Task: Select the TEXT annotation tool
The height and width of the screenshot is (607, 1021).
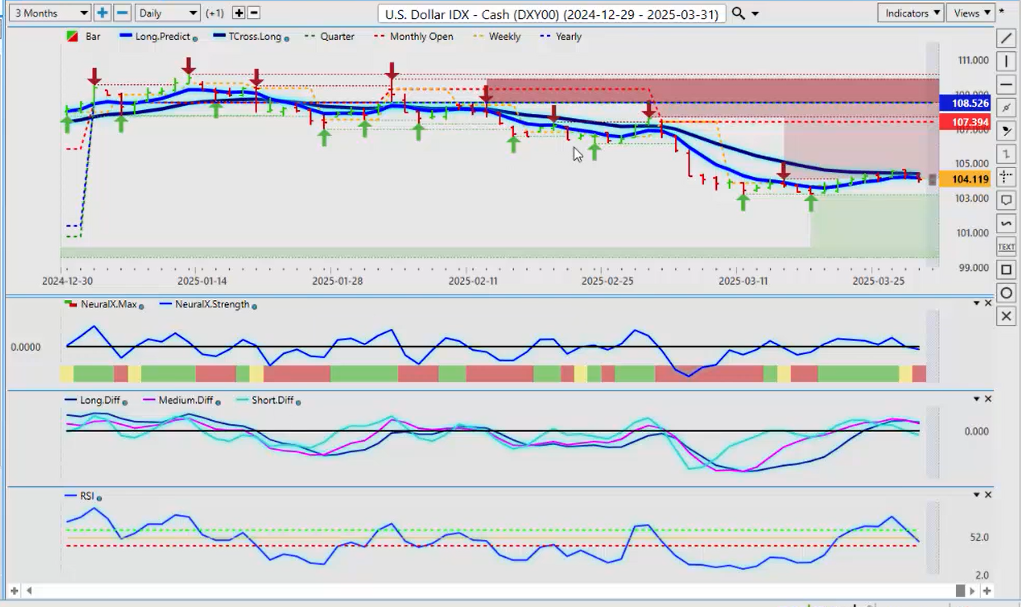Action: pyautogui.click(x=1007, y=246)
